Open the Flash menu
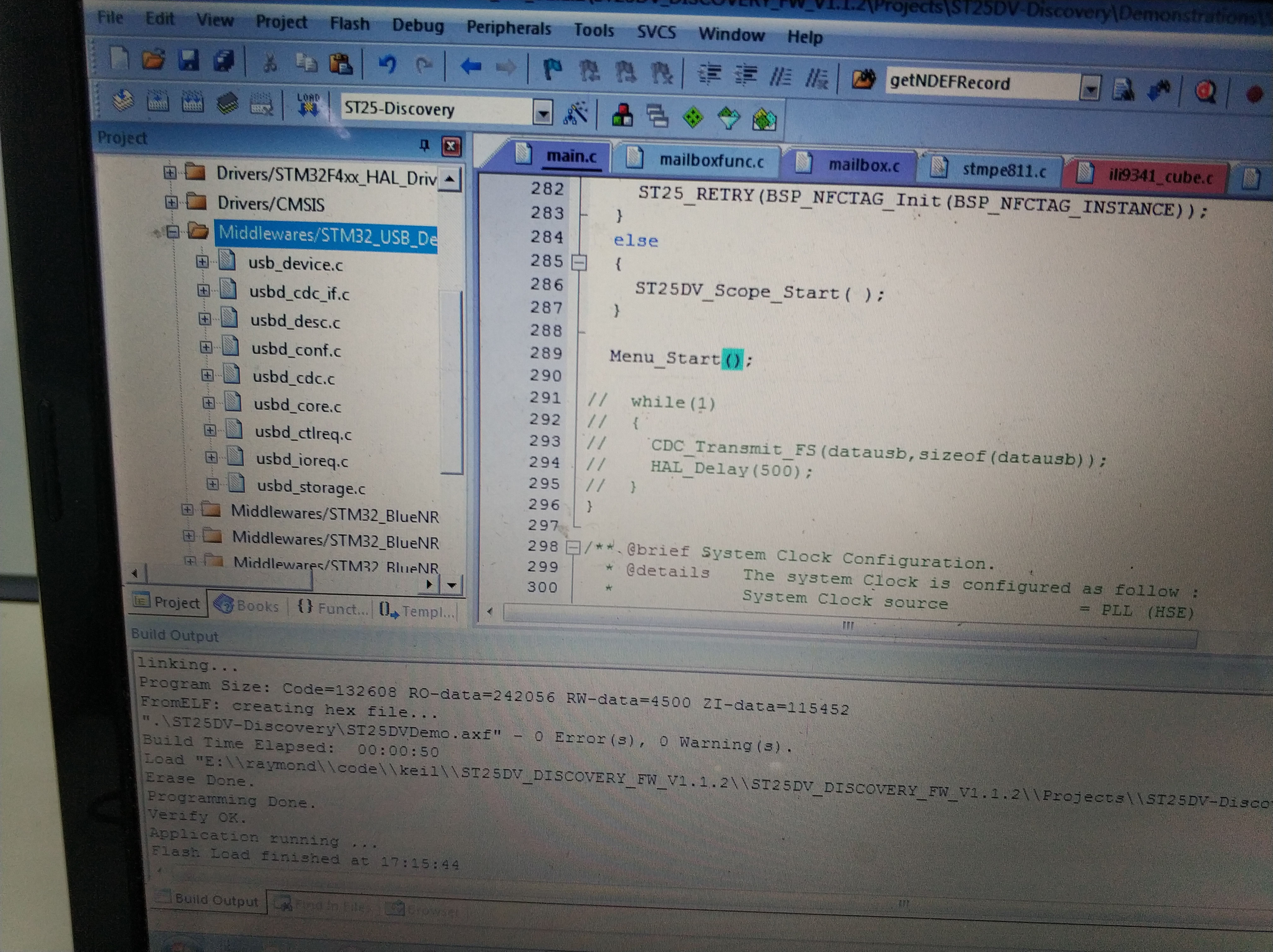Image resolution: width=1273 pixels, height=952 pixels. (350, 24)
